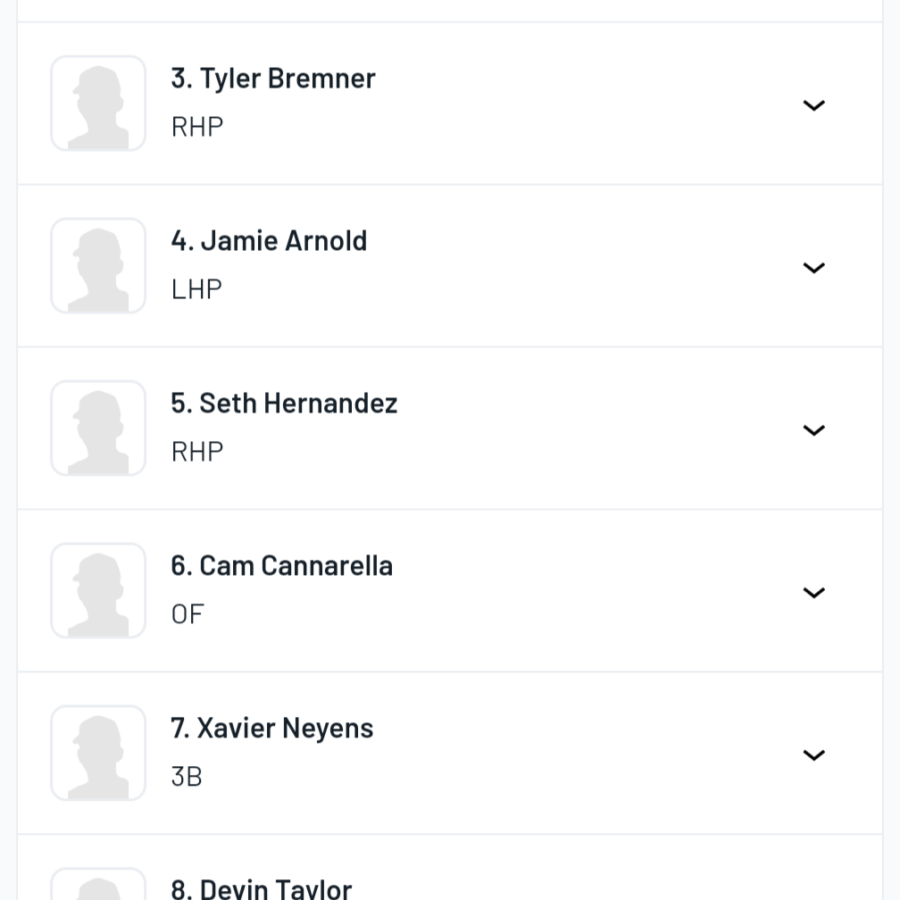Expand Xavier Neyens' details chevron
The width and height of the screenshot is (900, 900).
coord(813,755)
